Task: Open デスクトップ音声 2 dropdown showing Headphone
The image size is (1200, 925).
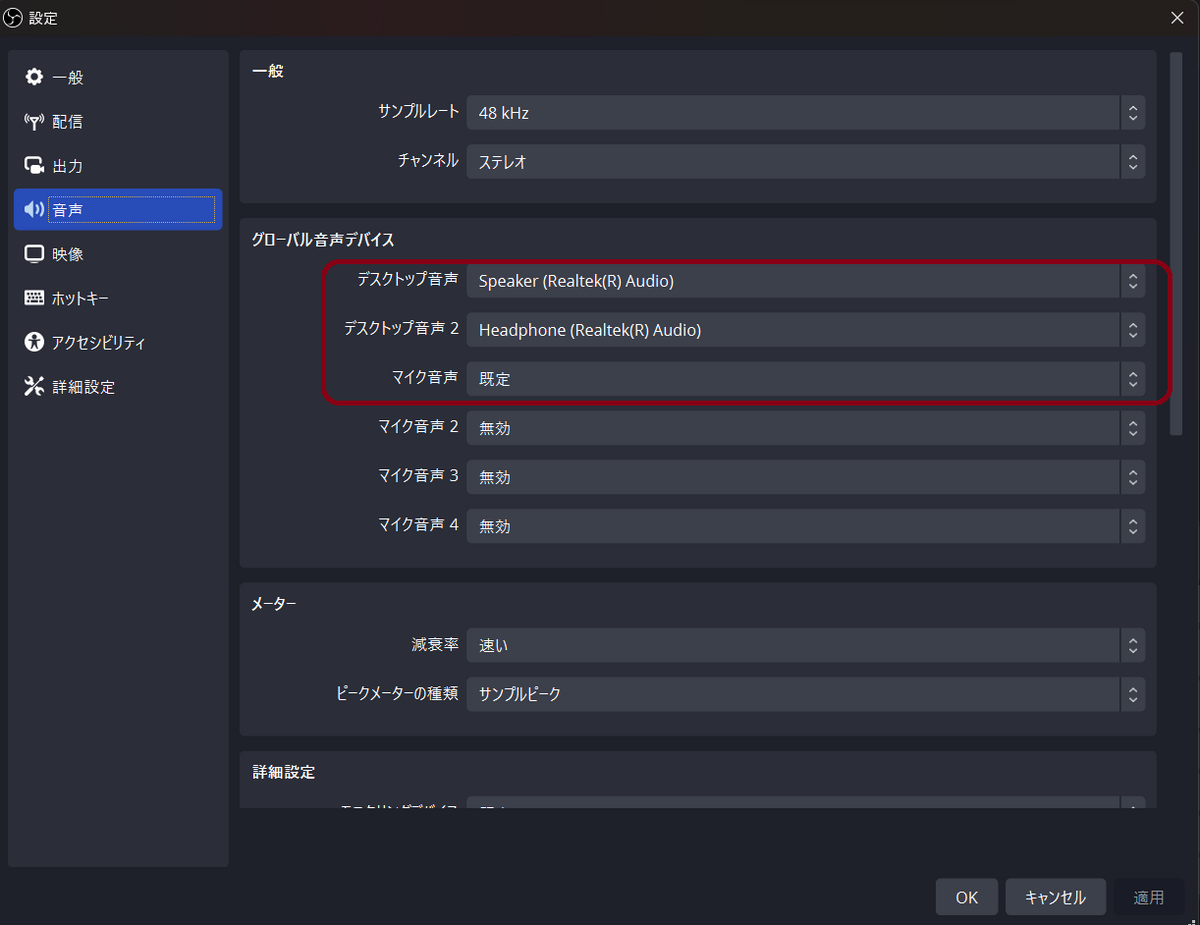Action: pos(806,330)
